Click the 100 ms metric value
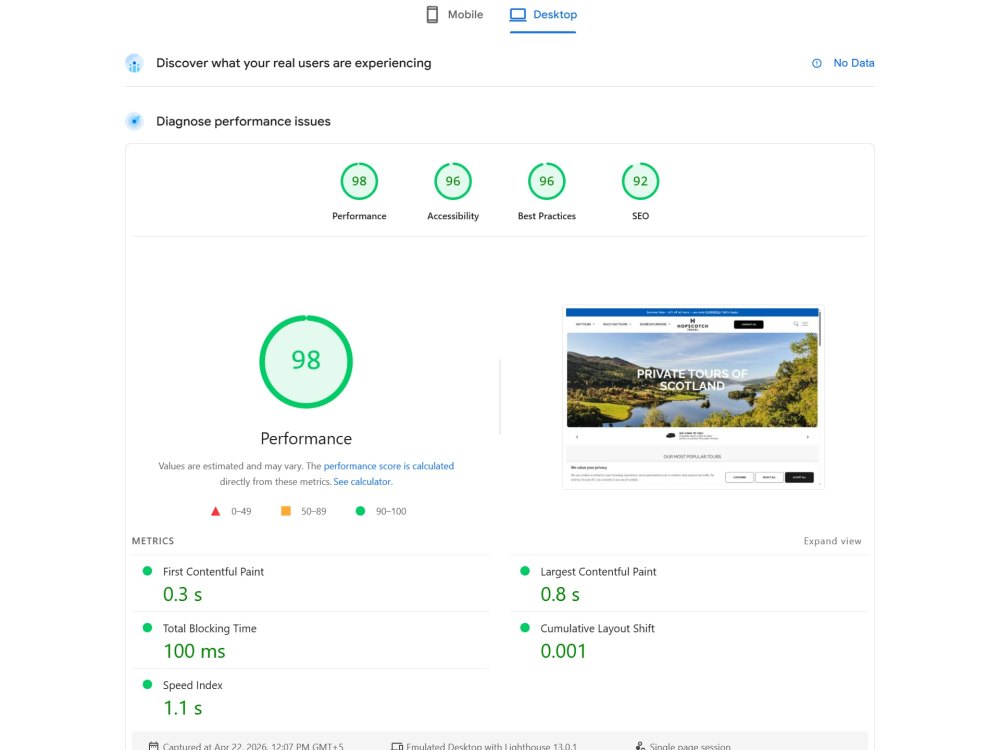 click(x=195, y=651)
